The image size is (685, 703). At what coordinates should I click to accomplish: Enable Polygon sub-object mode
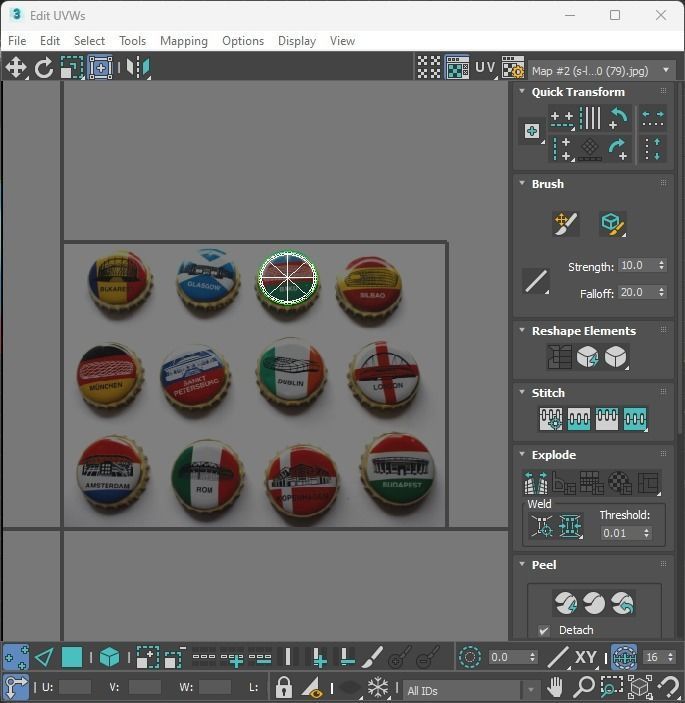72,657
